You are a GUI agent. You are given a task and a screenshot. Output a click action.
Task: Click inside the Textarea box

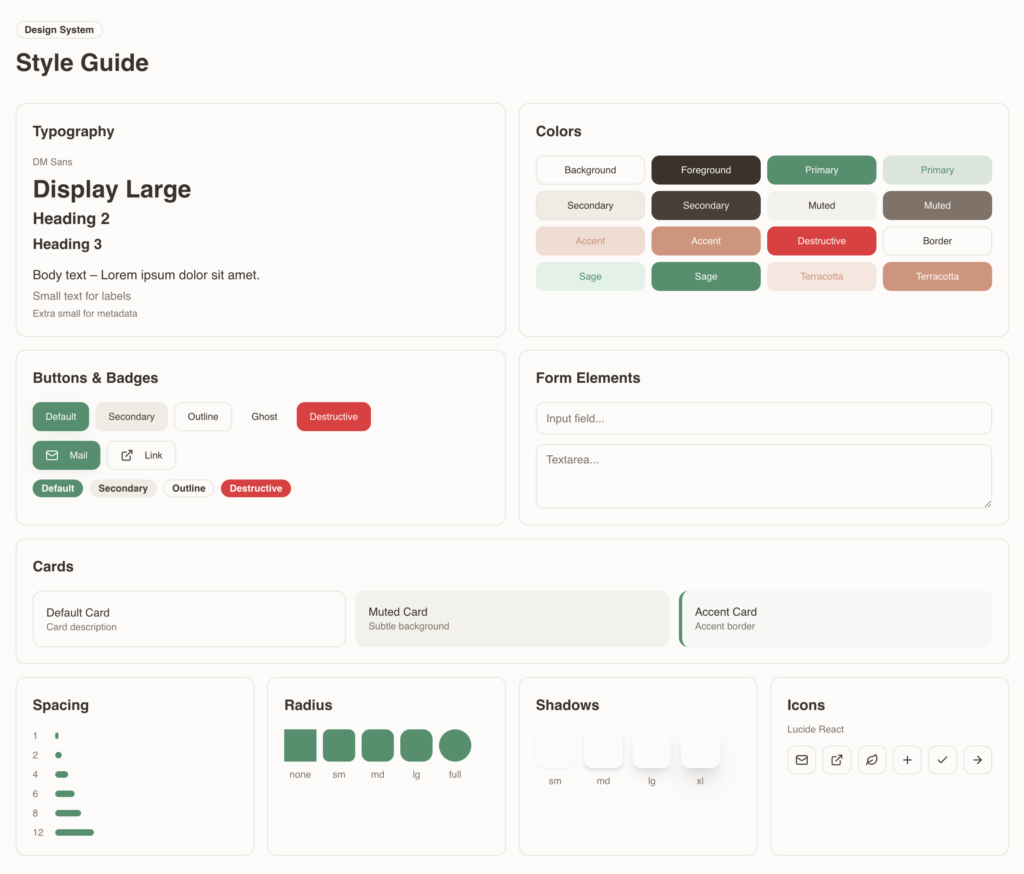pyautogui.click(x=763, y=476)
